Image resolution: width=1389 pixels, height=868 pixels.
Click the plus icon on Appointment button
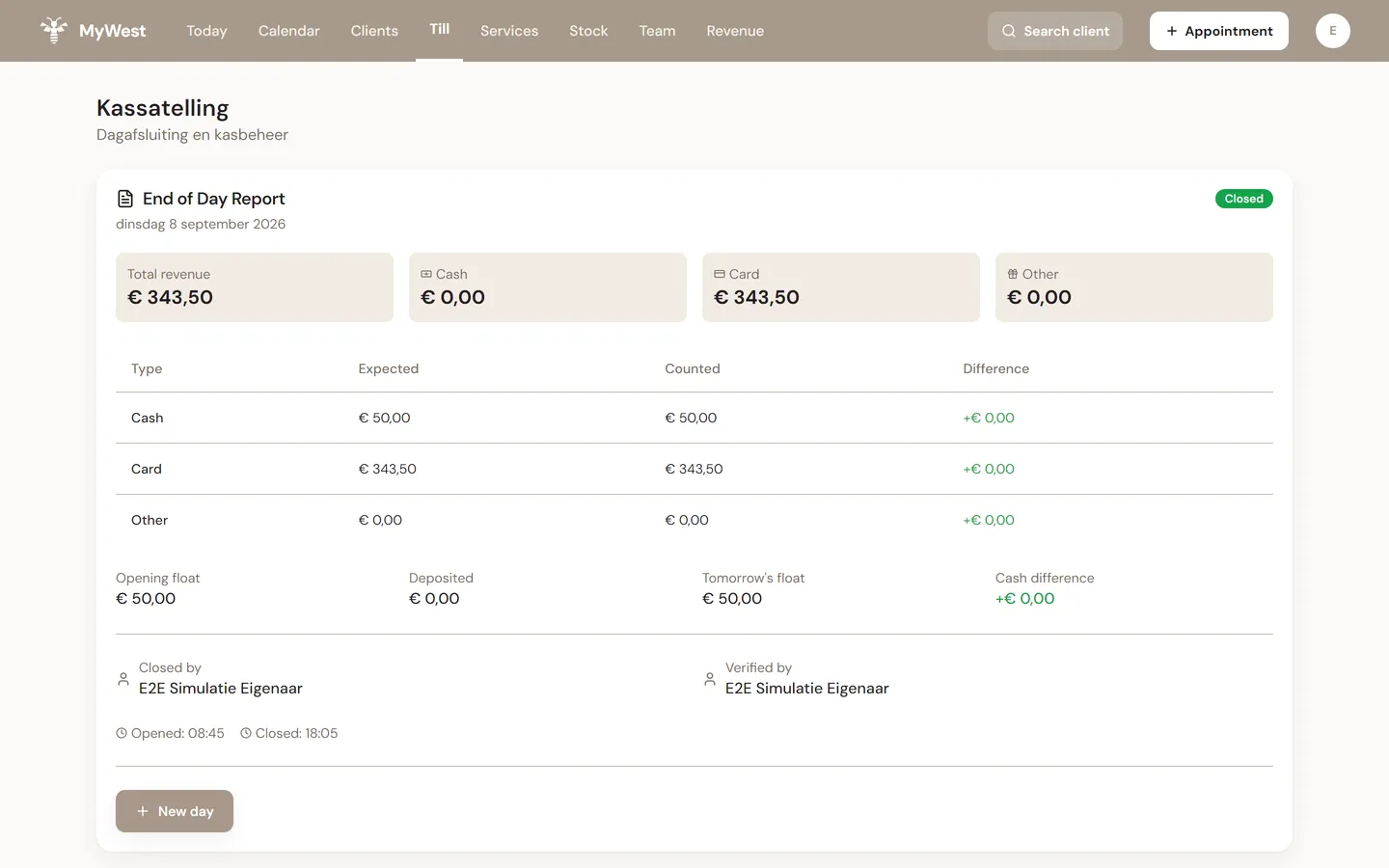[x=1172, y=31]
